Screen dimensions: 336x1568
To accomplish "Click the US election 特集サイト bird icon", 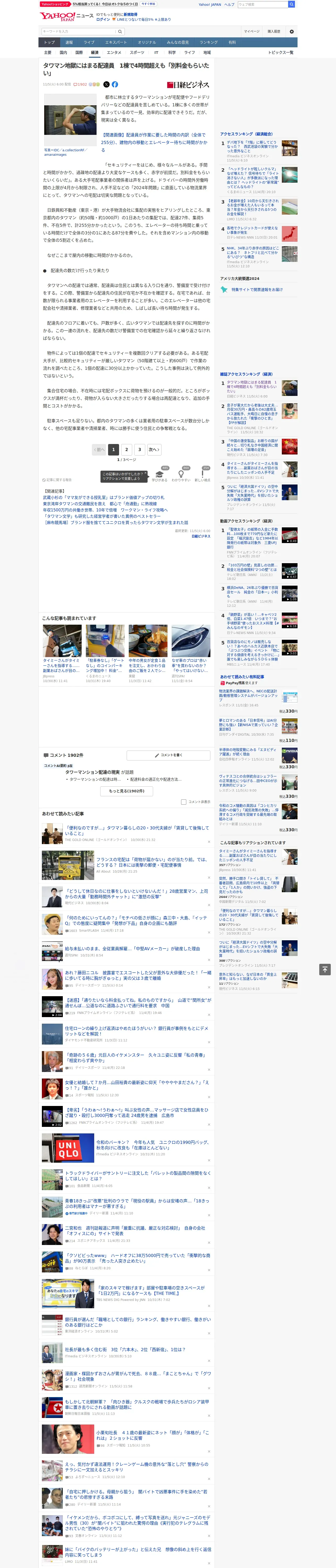I will [225, 290].
